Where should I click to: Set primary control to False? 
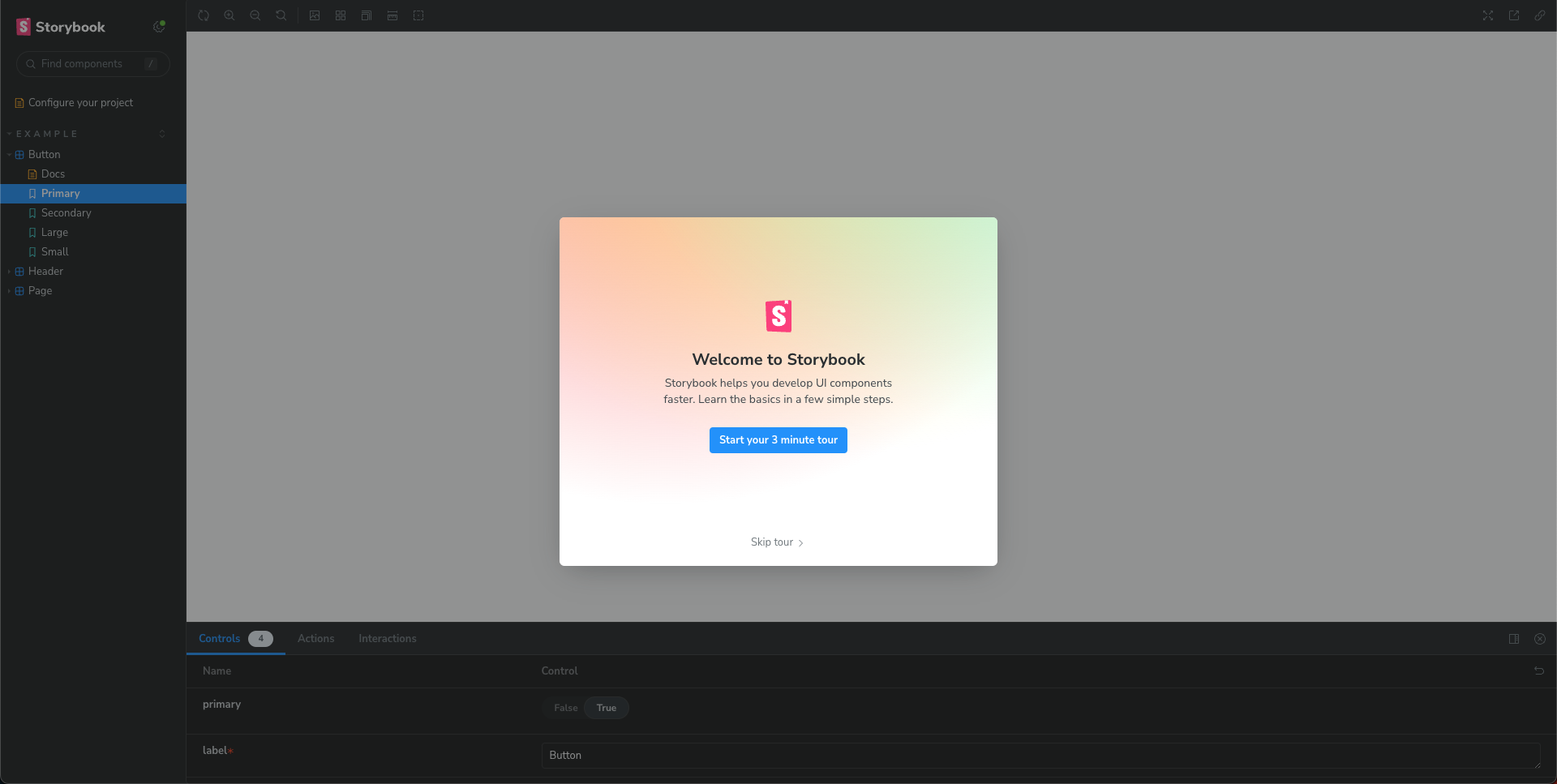[x=565, y=708]
